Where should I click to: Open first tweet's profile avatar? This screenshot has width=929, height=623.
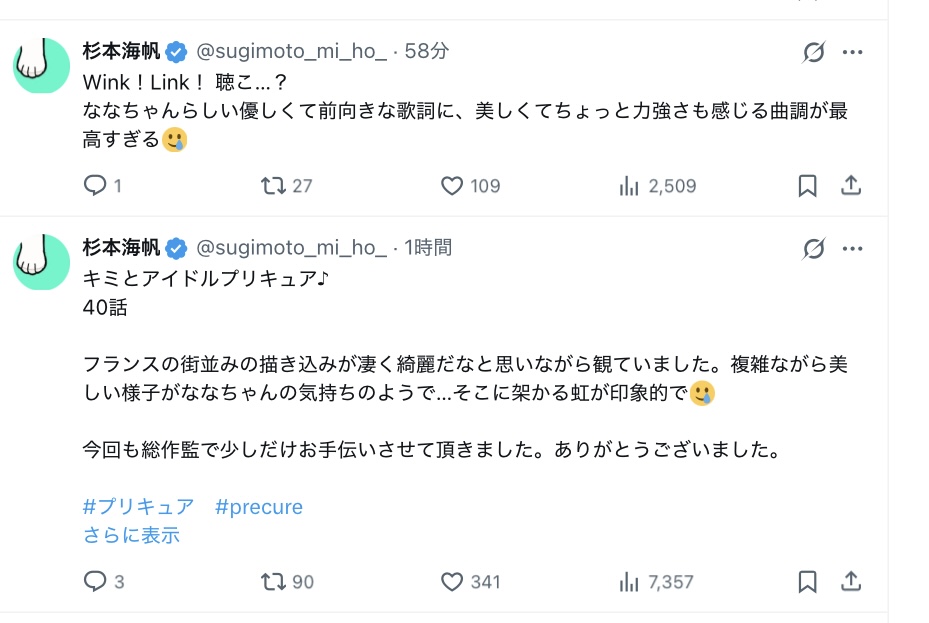pos(41,66)
